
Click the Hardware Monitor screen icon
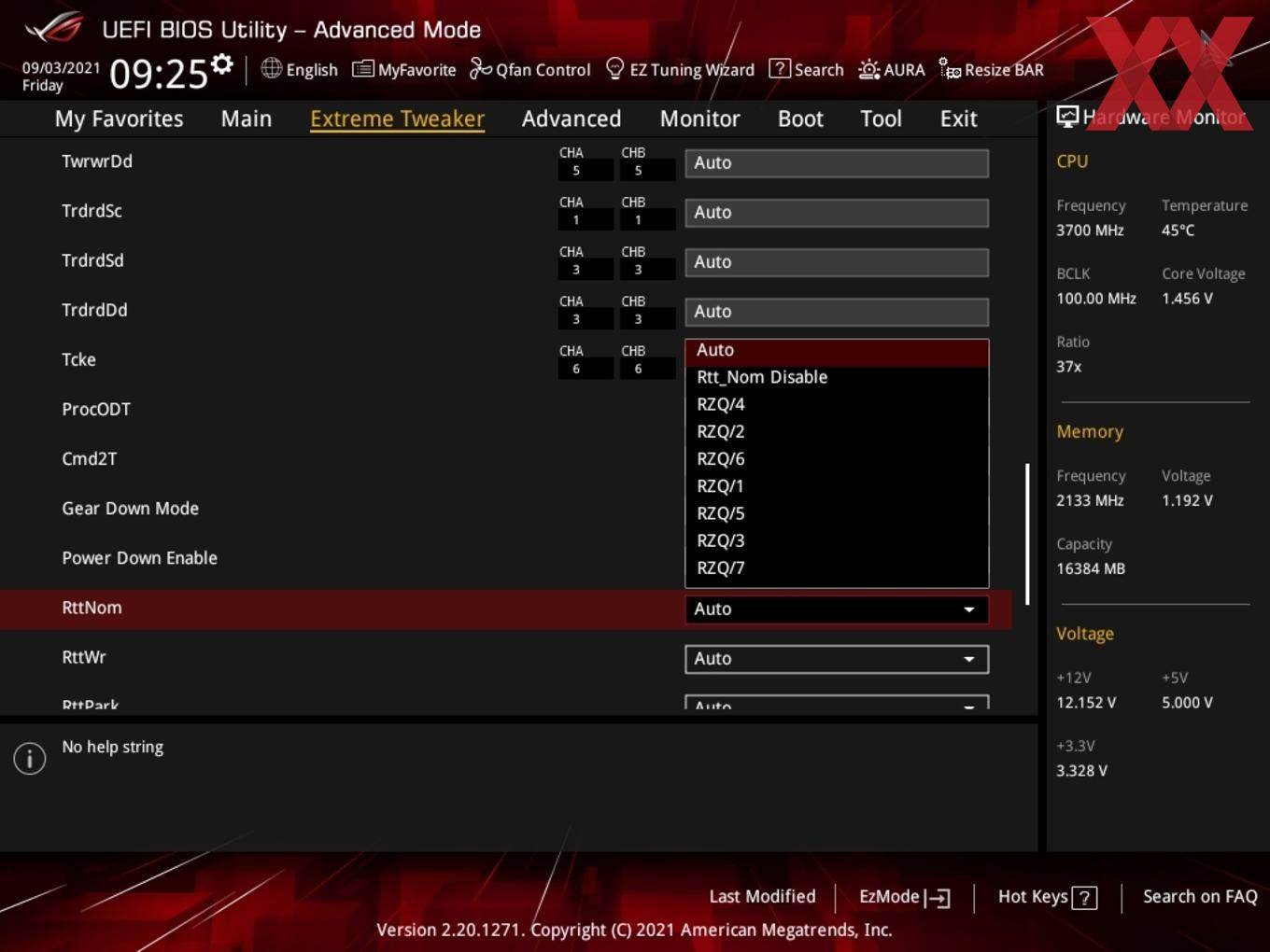coord(1067,116)
